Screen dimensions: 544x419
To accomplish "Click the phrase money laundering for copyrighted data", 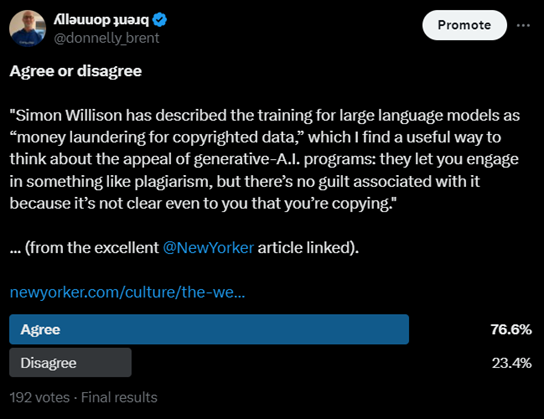I will 155,137.
